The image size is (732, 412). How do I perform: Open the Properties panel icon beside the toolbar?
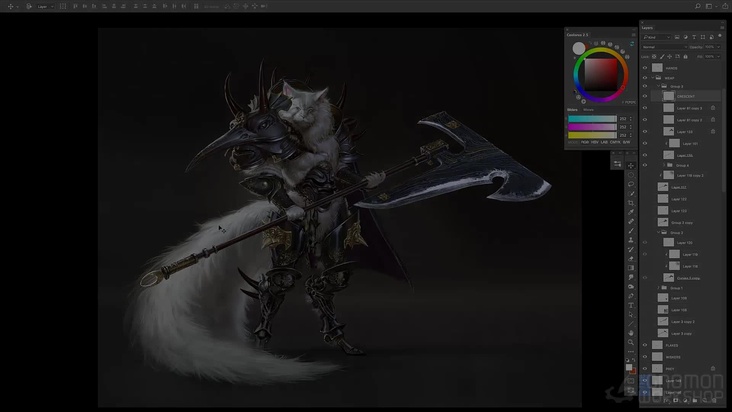(617, 164)
